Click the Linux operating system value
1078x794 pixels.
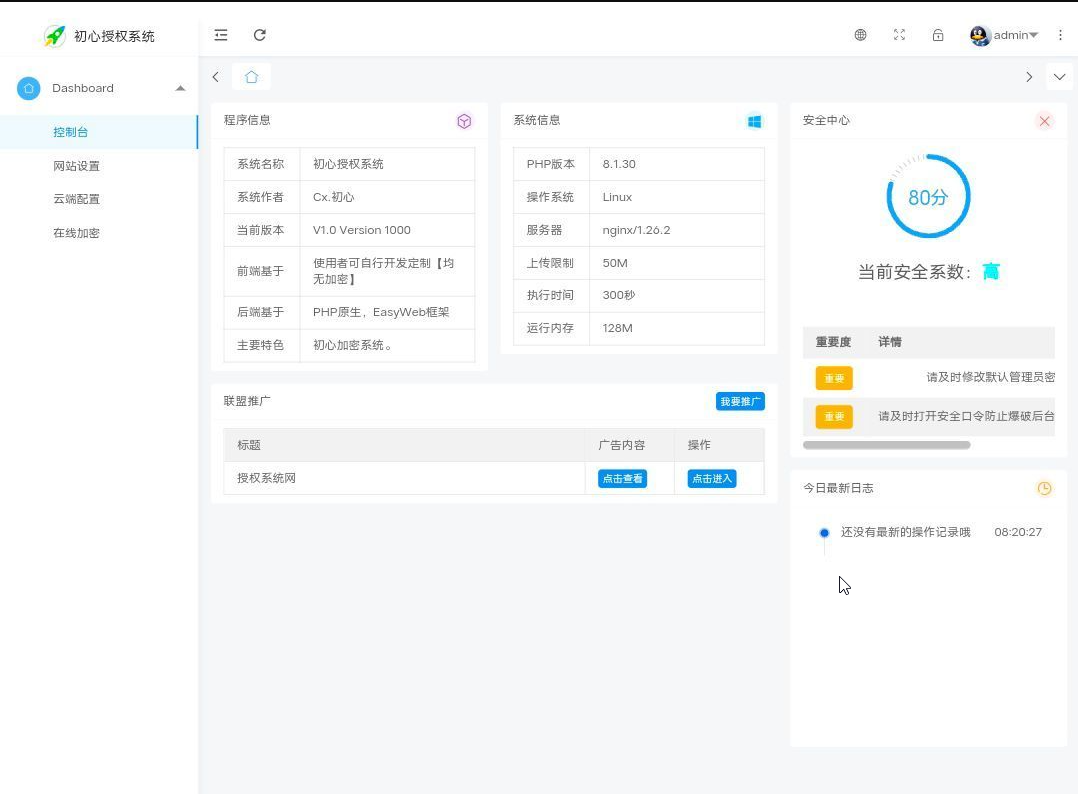[617, 197]
